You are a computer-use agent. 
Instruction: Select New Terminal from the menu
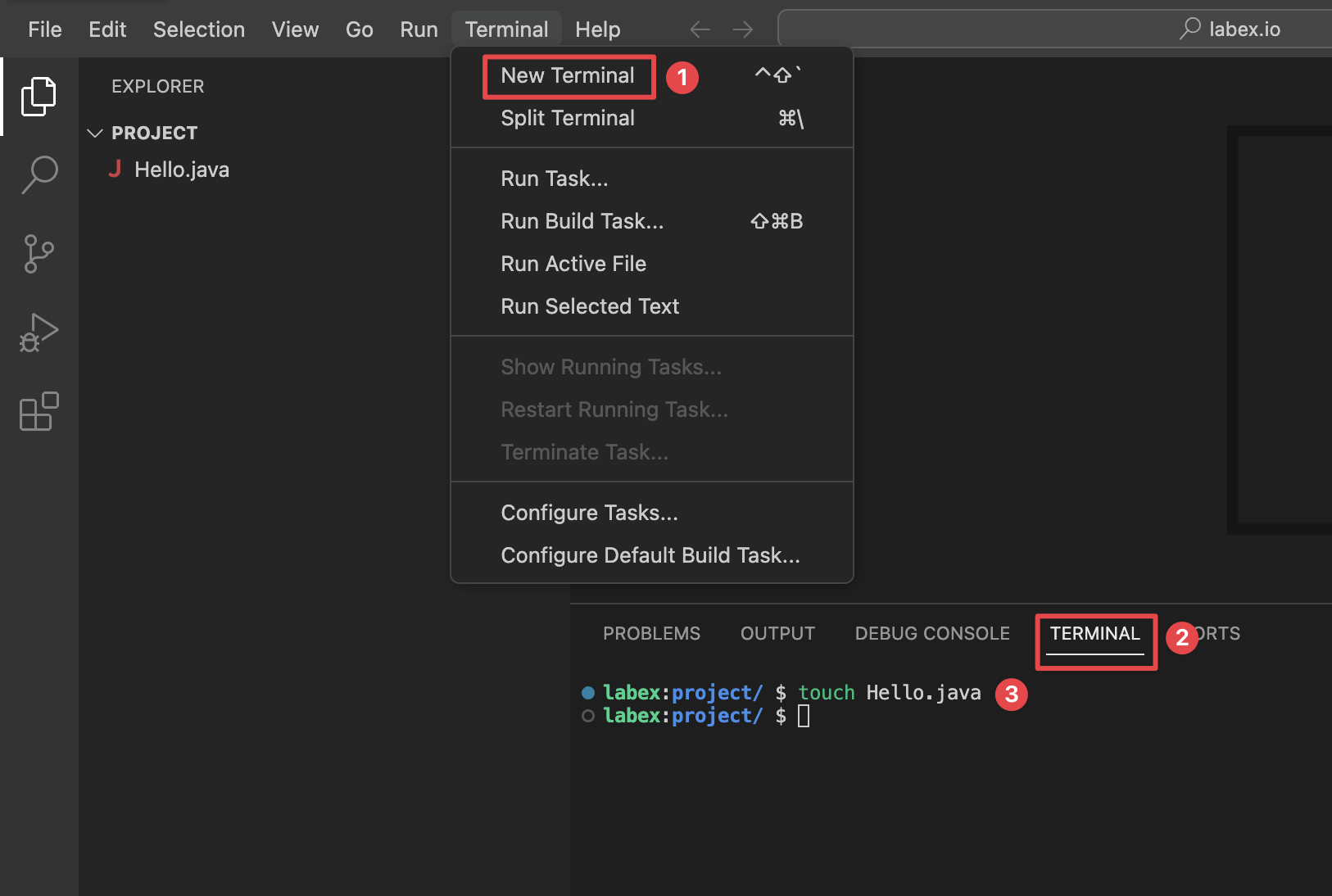tap(568, 75)
